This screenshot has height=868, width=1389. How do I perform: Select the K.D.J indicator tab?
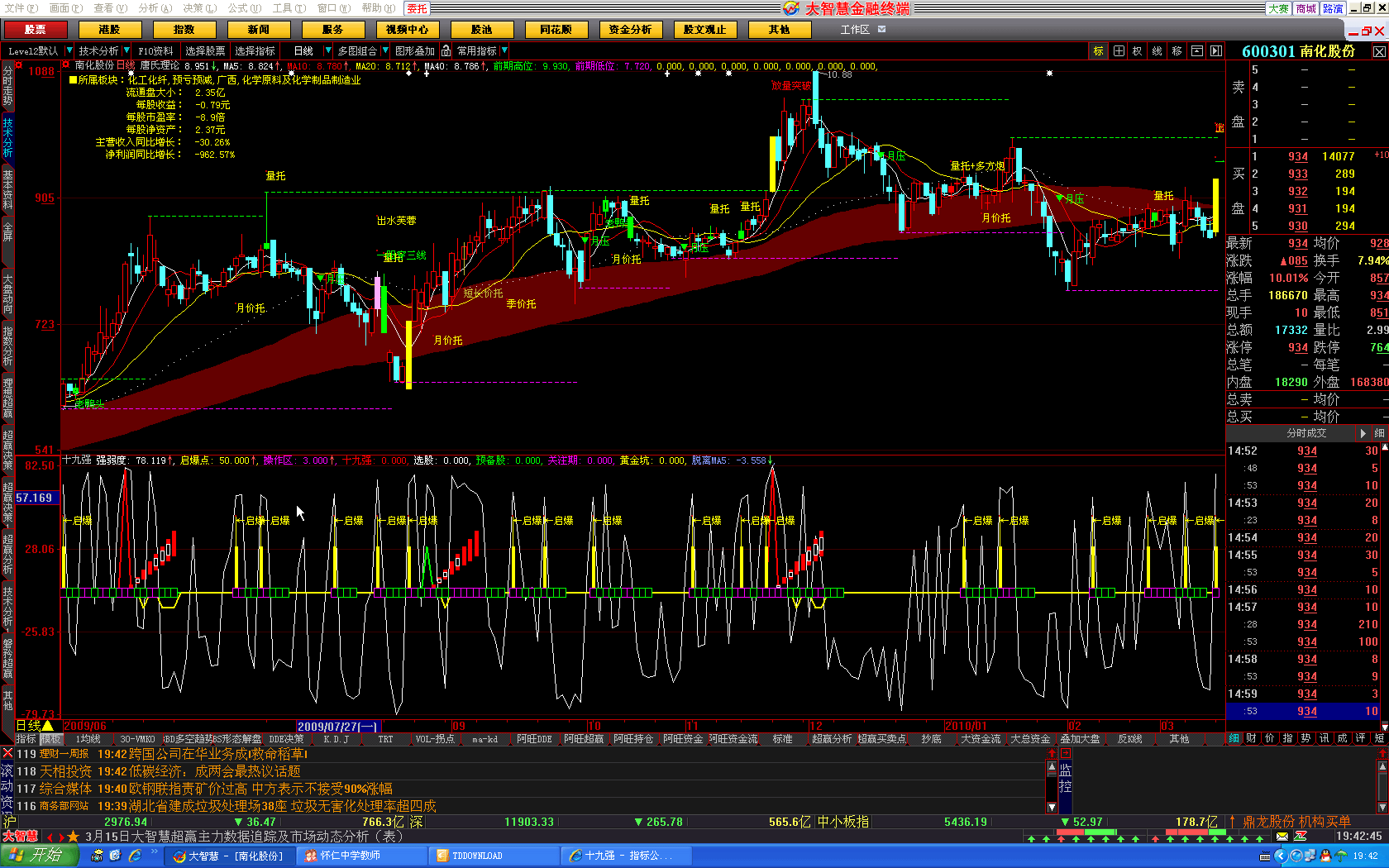(336, 739)
